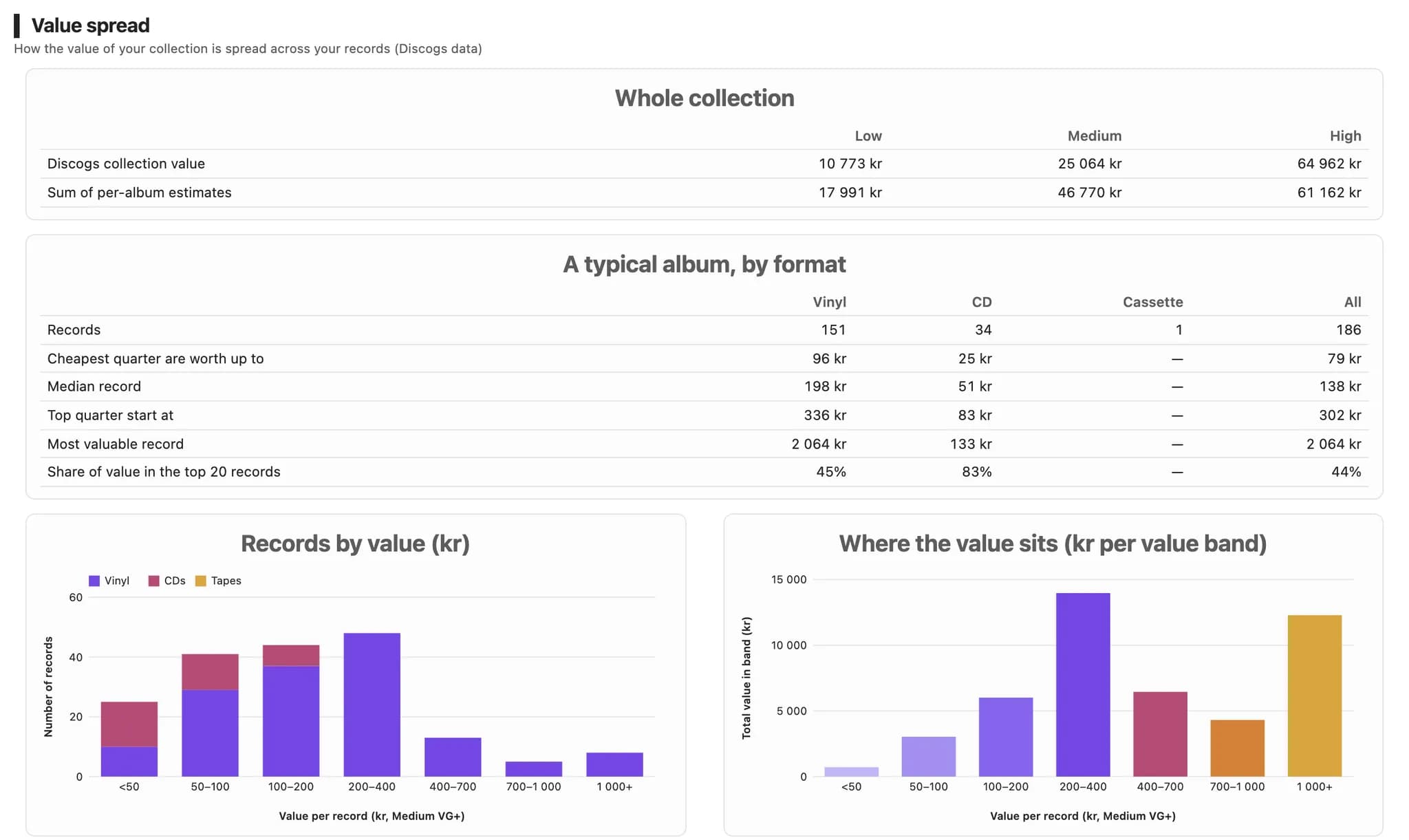Click the 25 kr CD value
This screenshot has height=840, width=1409.
(975, 358)
